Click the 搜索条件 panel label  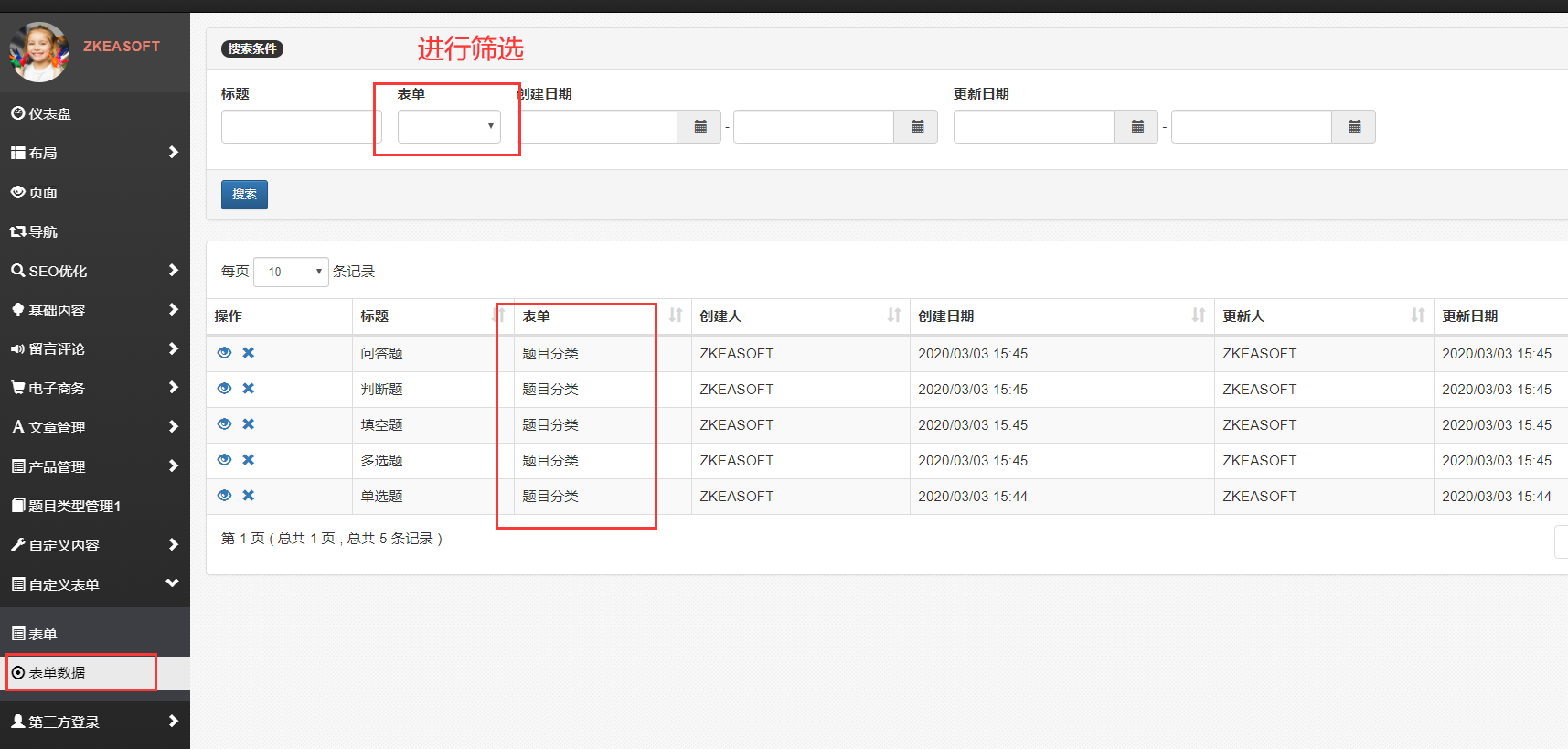252,48
